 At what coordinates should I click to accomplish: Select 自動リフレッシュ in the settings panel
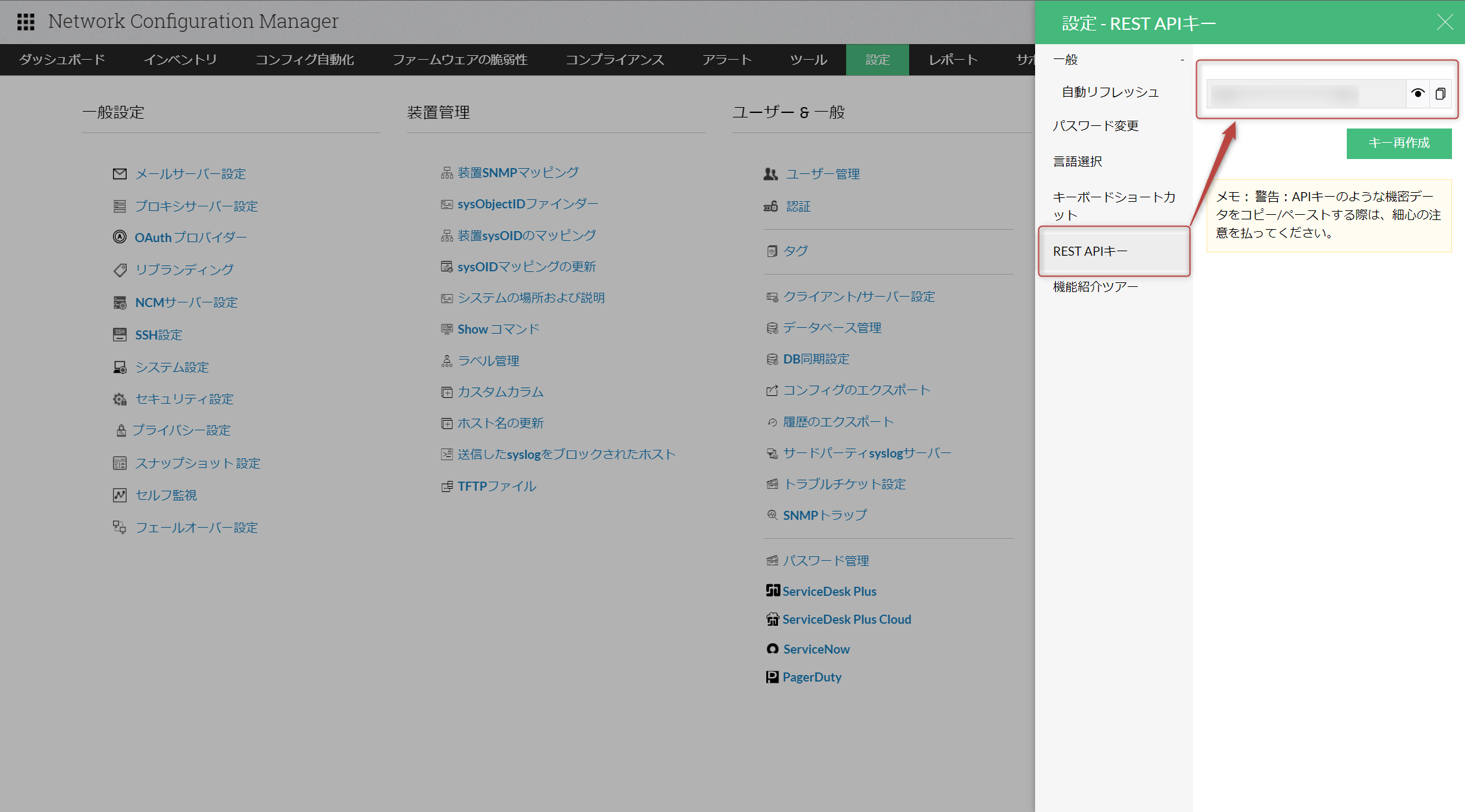coord(1110,92)
